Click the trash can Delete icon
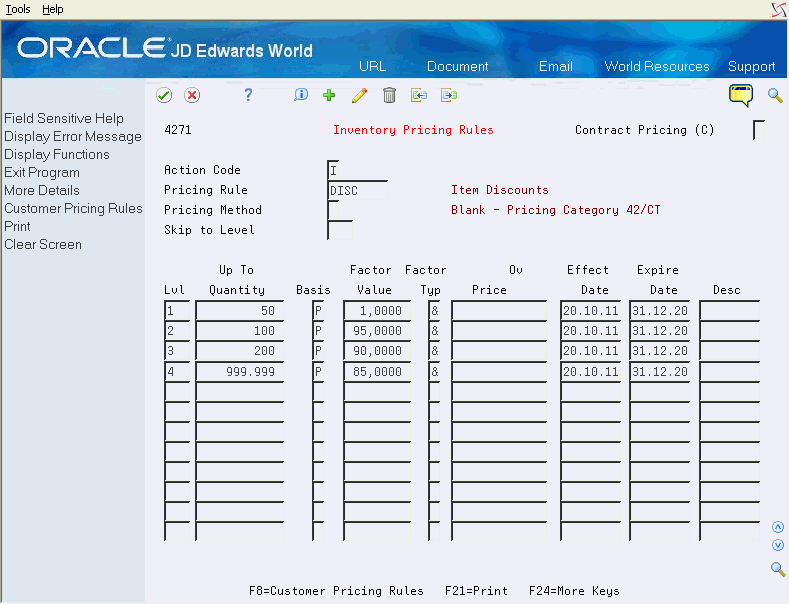This screenshot has height=604, width=789. pyautogui.click(x=389, y=95)
